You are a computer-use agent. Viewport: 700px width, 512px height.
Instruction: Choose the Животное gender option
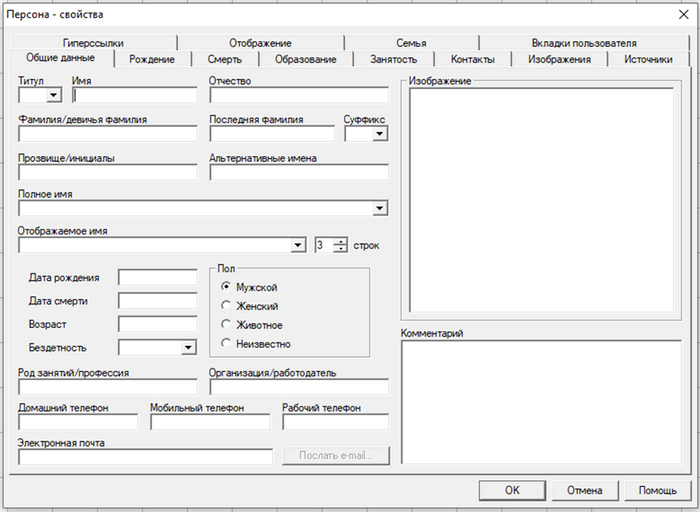[x=226, y=325]
